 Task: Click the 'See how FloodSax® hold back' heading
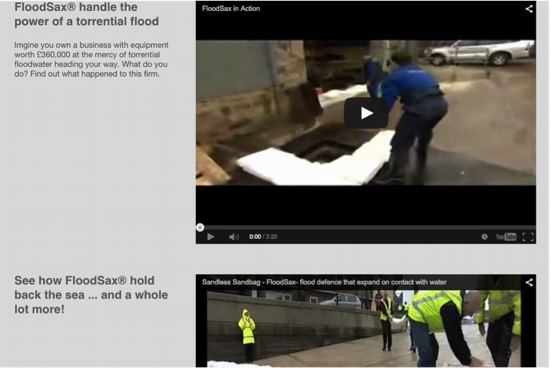point(91,295)
